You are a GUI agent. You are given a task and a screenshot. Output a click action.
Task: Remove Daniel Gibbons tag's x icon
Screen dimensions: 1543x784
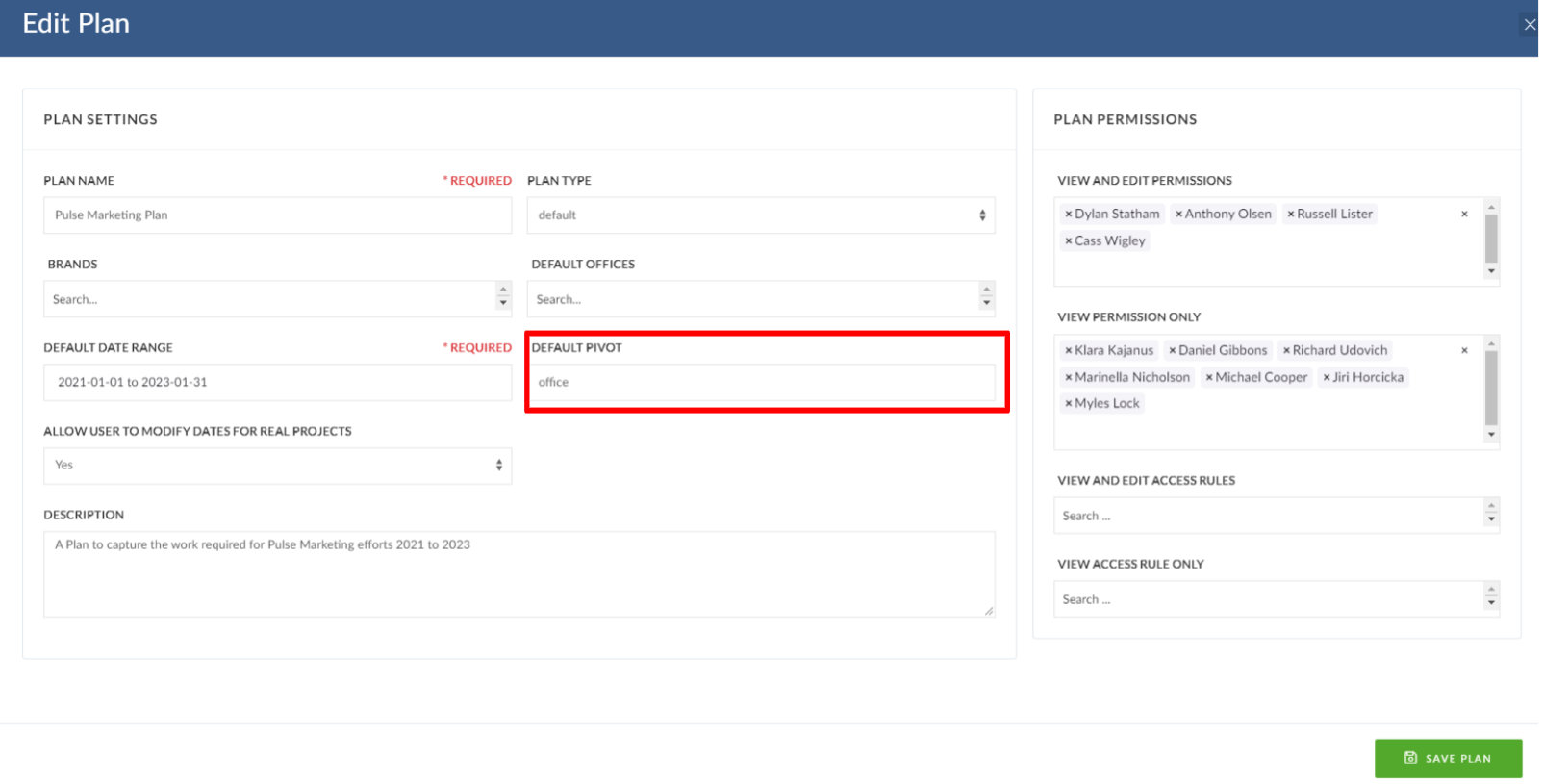(x=1172, y=351)
